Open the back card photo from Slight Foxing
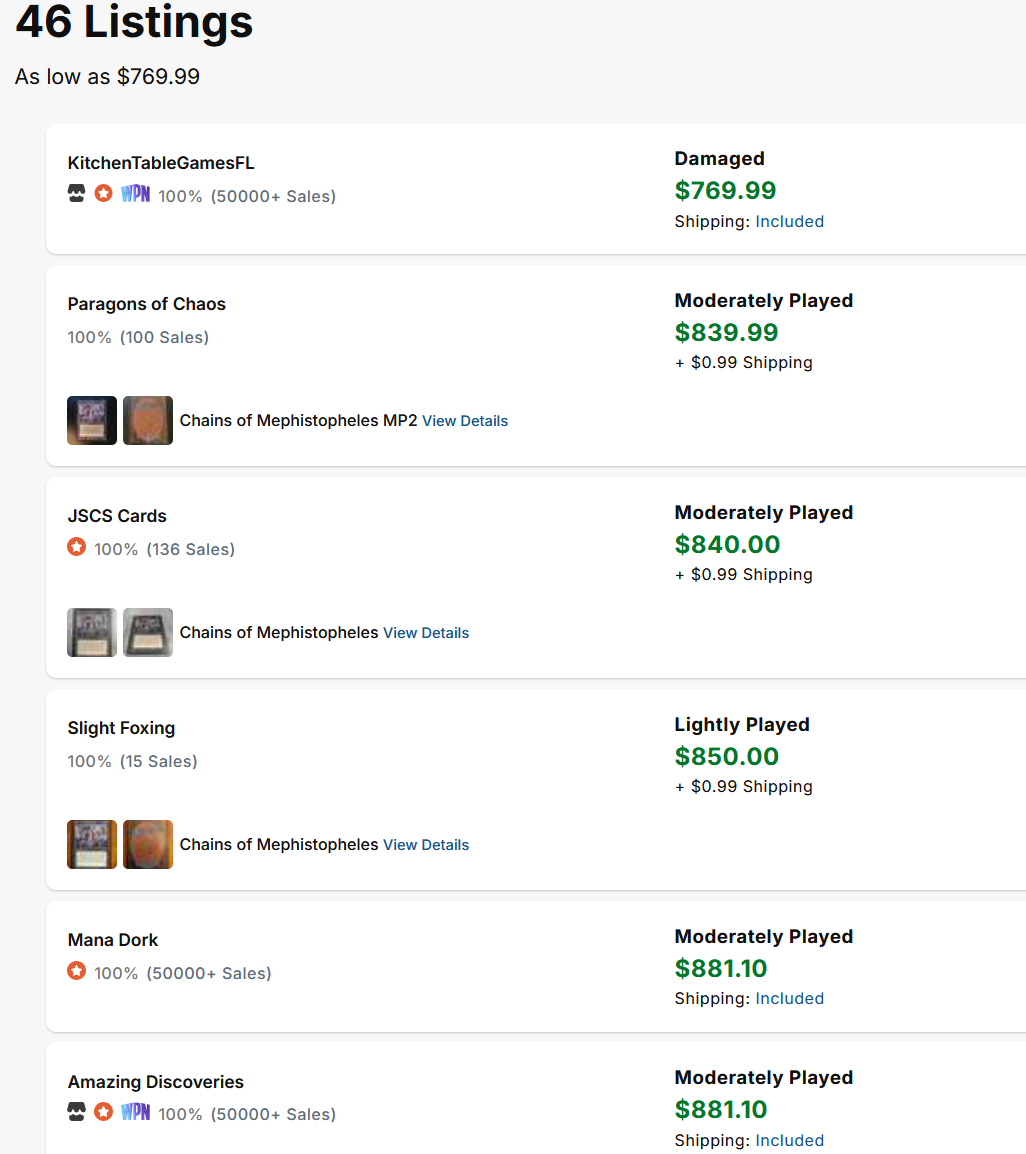 coord(148,844)
